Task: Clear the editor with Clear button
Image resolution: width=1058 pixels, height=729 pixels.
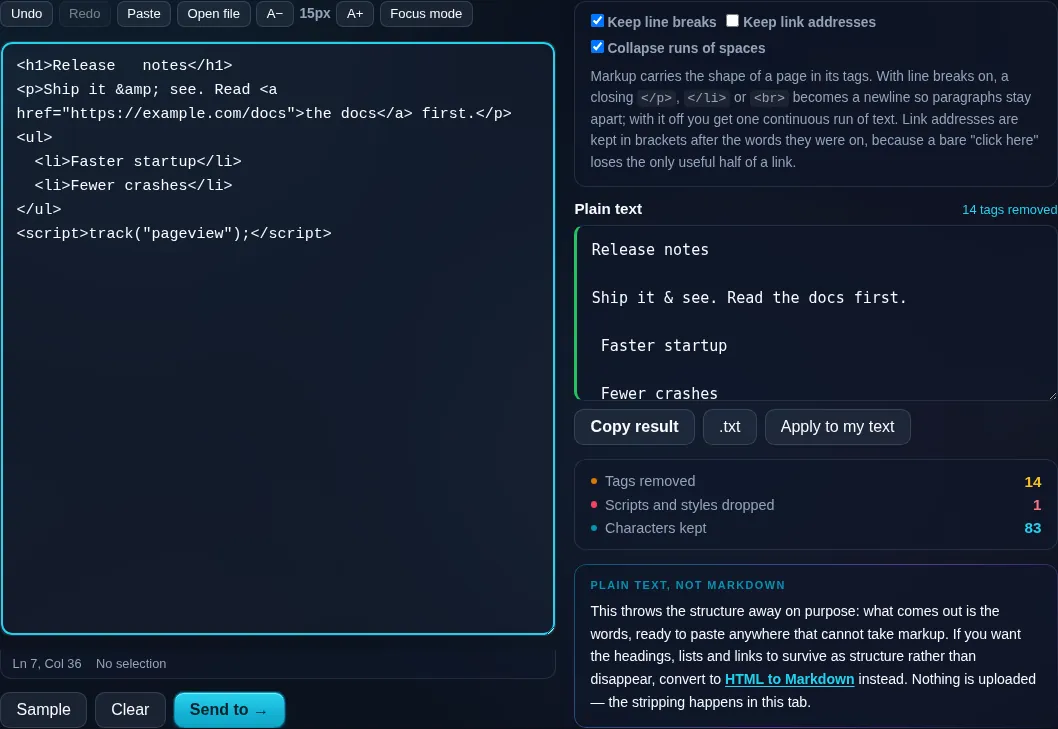Action: point(130,709)
